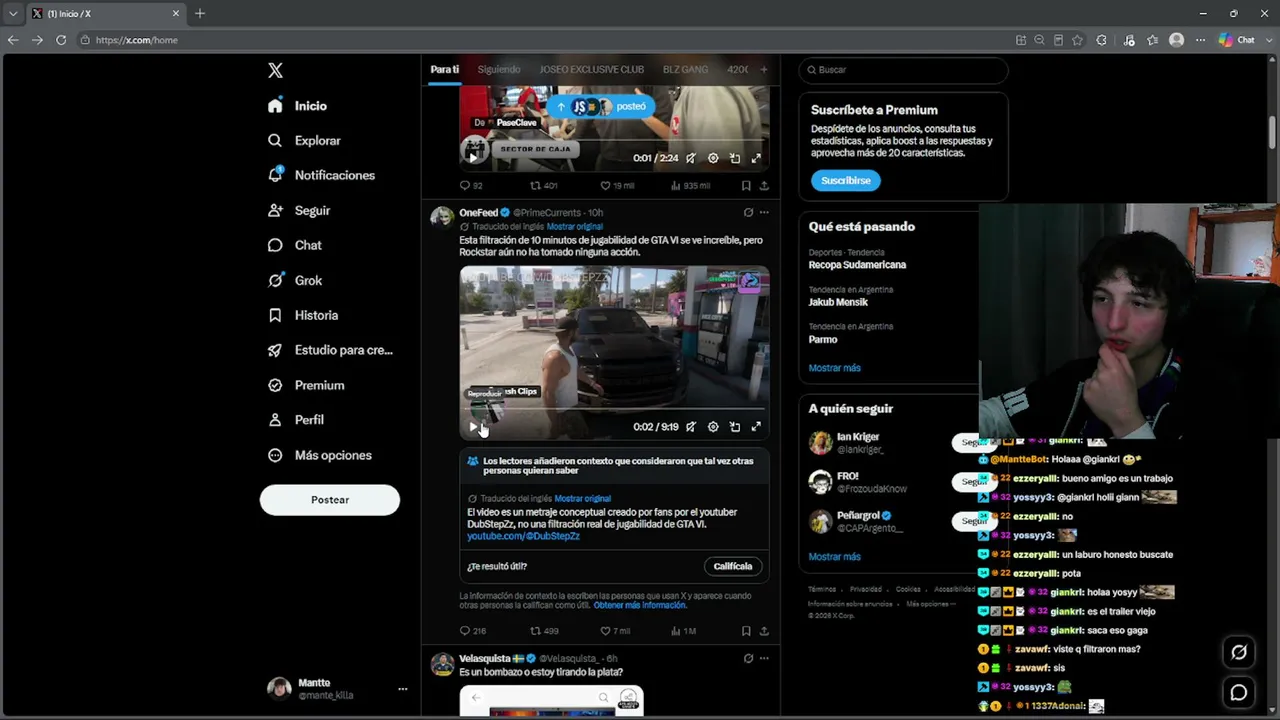Play the GTA VI video

473,427
